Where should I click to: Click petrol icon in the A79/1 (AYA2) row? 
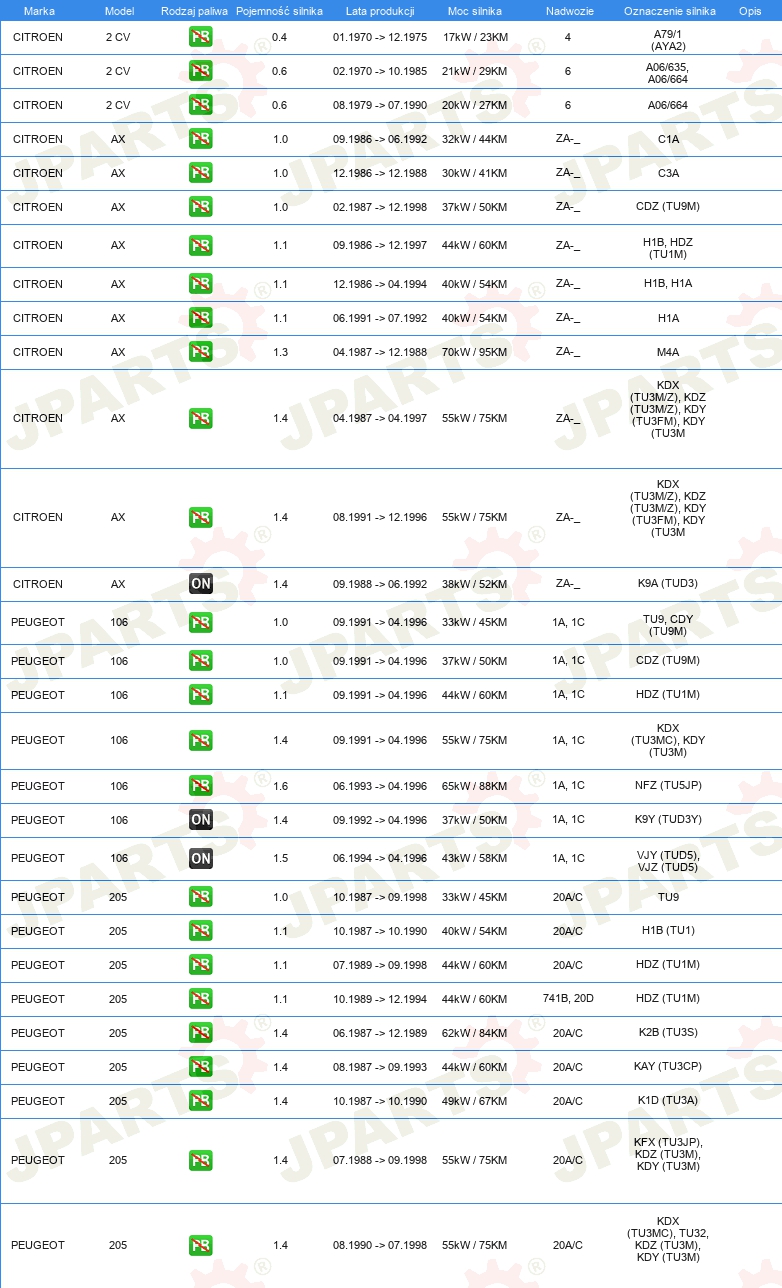pos(201,38)
